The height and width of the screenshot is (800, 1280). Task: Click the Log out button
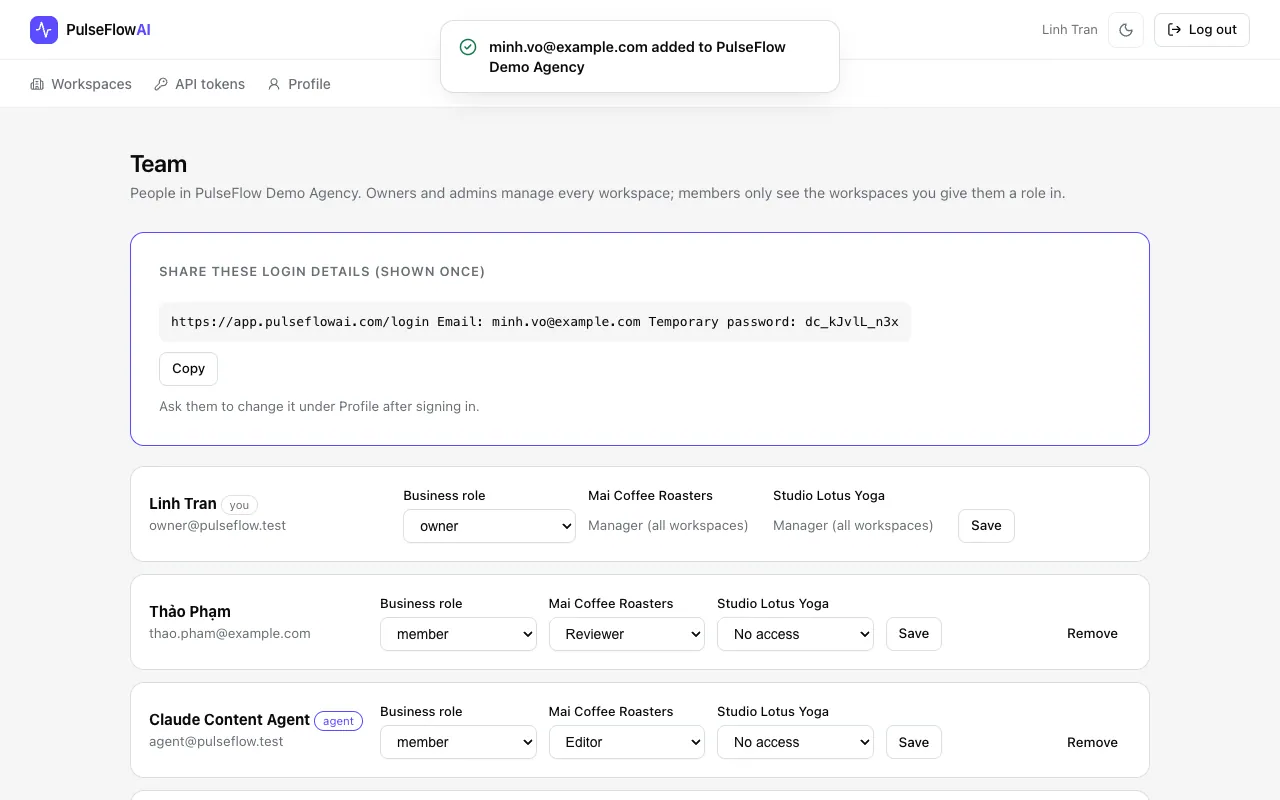point(1202,30)
